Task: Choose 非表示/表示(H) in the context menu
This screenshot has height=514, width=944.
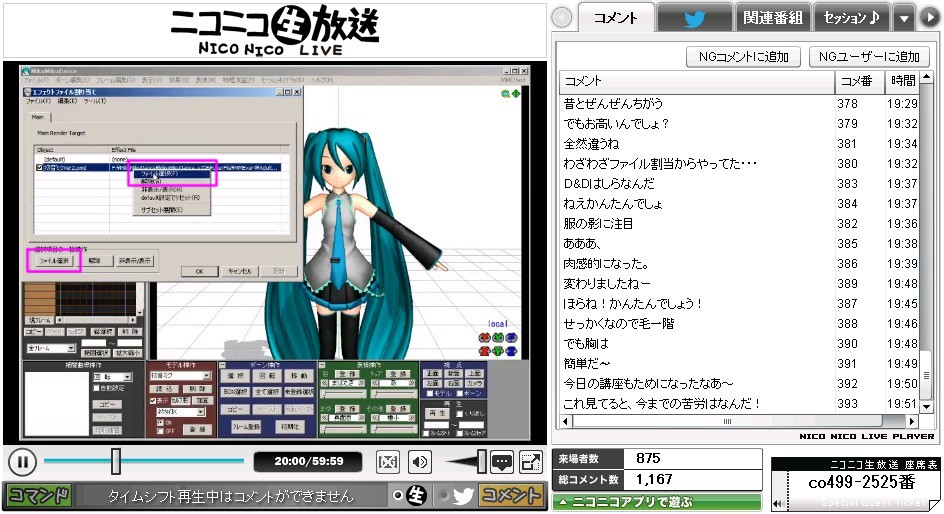Action: [171, 189]
